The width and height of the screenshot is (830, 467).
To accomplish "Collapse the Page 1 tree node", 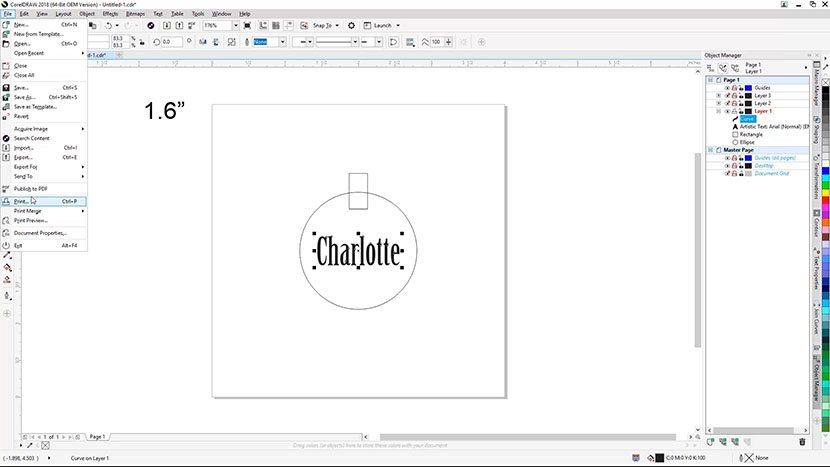I will [x=711, y=80].
